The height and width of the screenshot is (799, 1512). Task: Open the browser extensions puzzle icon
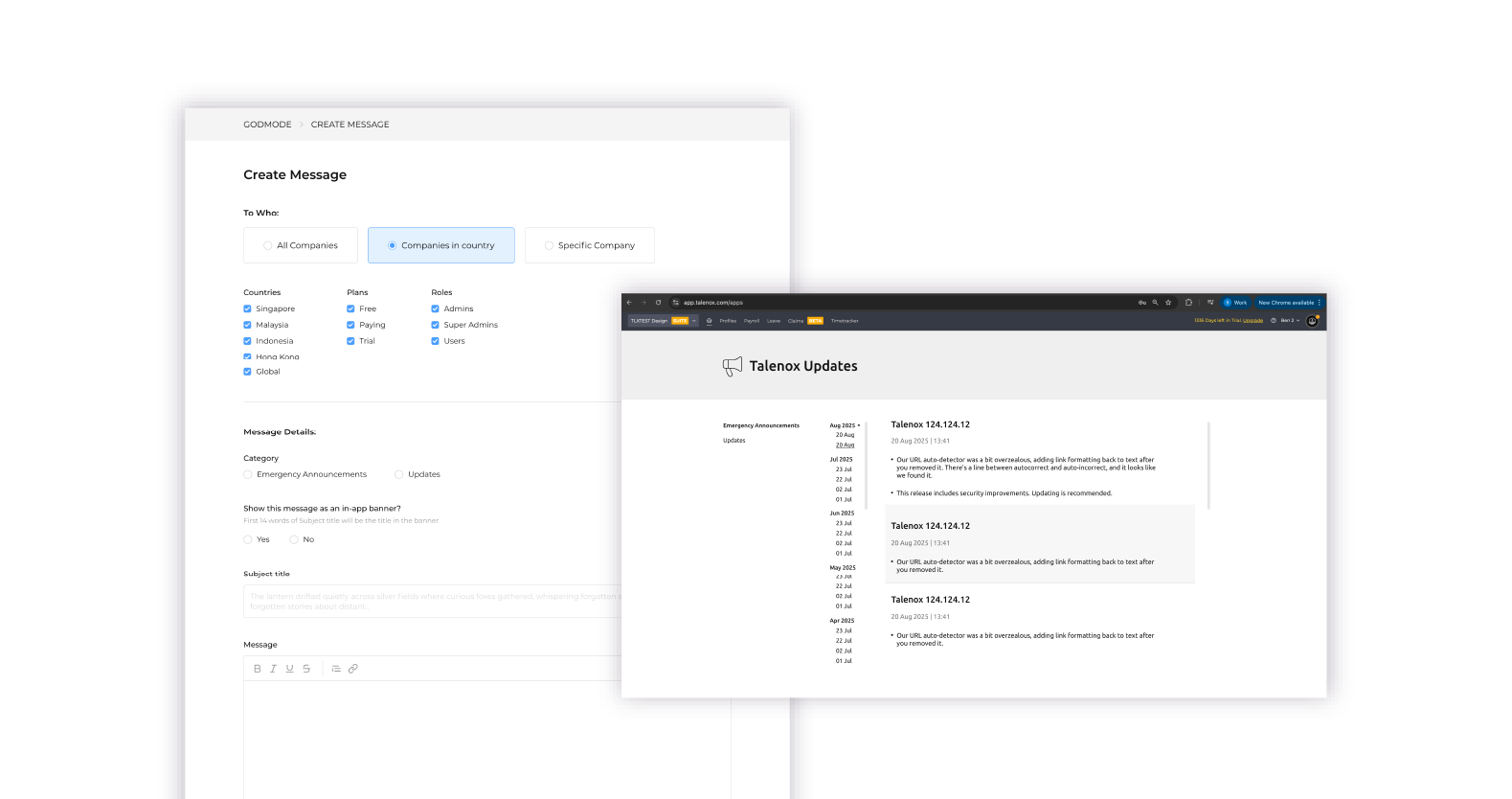click(x=1188, y=303)
